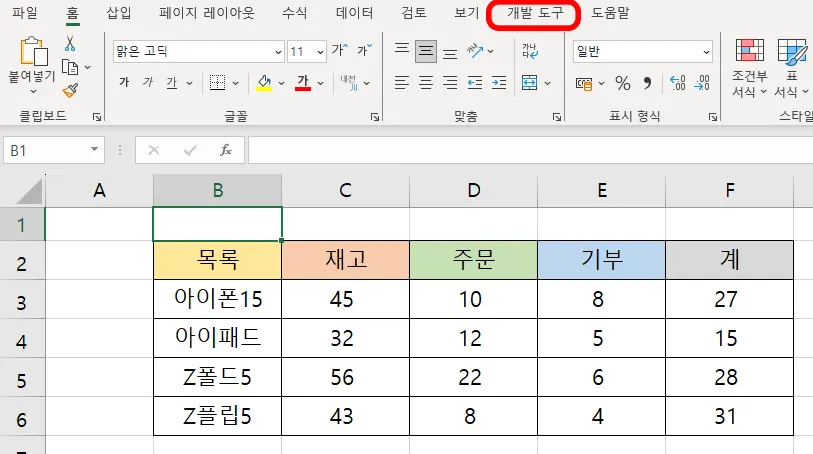Open the 파일 tab
The height and width of the screenshot is (454, 813).
(x=25, y=12)
